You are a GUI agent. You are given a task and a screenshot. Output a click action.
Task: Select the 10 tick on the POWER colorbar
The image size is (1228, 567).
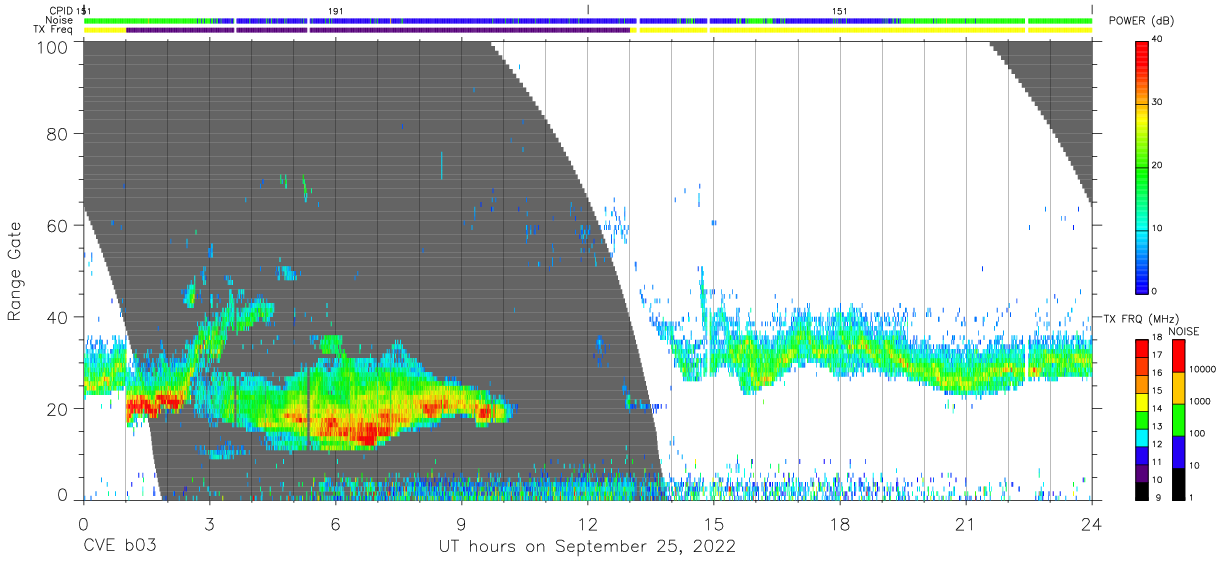(x=1157, y=229)
